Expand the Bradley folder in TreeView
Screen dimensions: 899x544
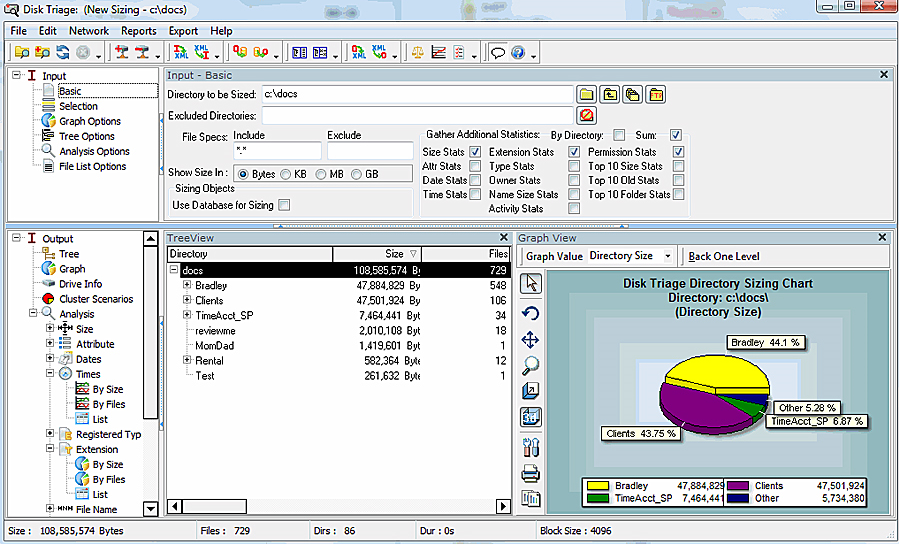(x=187, y=286)
